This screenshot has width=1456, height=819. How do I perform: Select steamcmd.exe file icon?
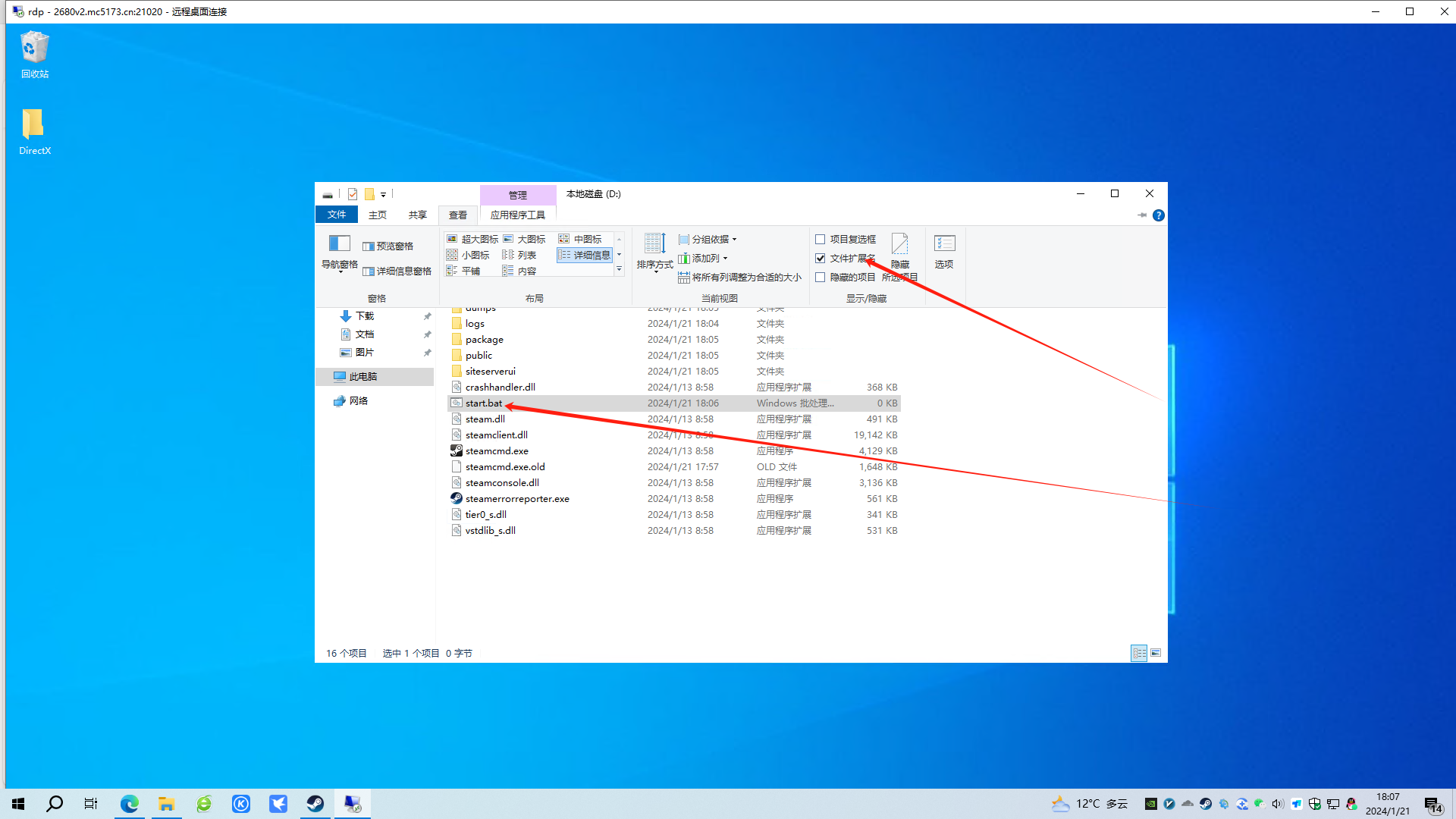(457, 450)
